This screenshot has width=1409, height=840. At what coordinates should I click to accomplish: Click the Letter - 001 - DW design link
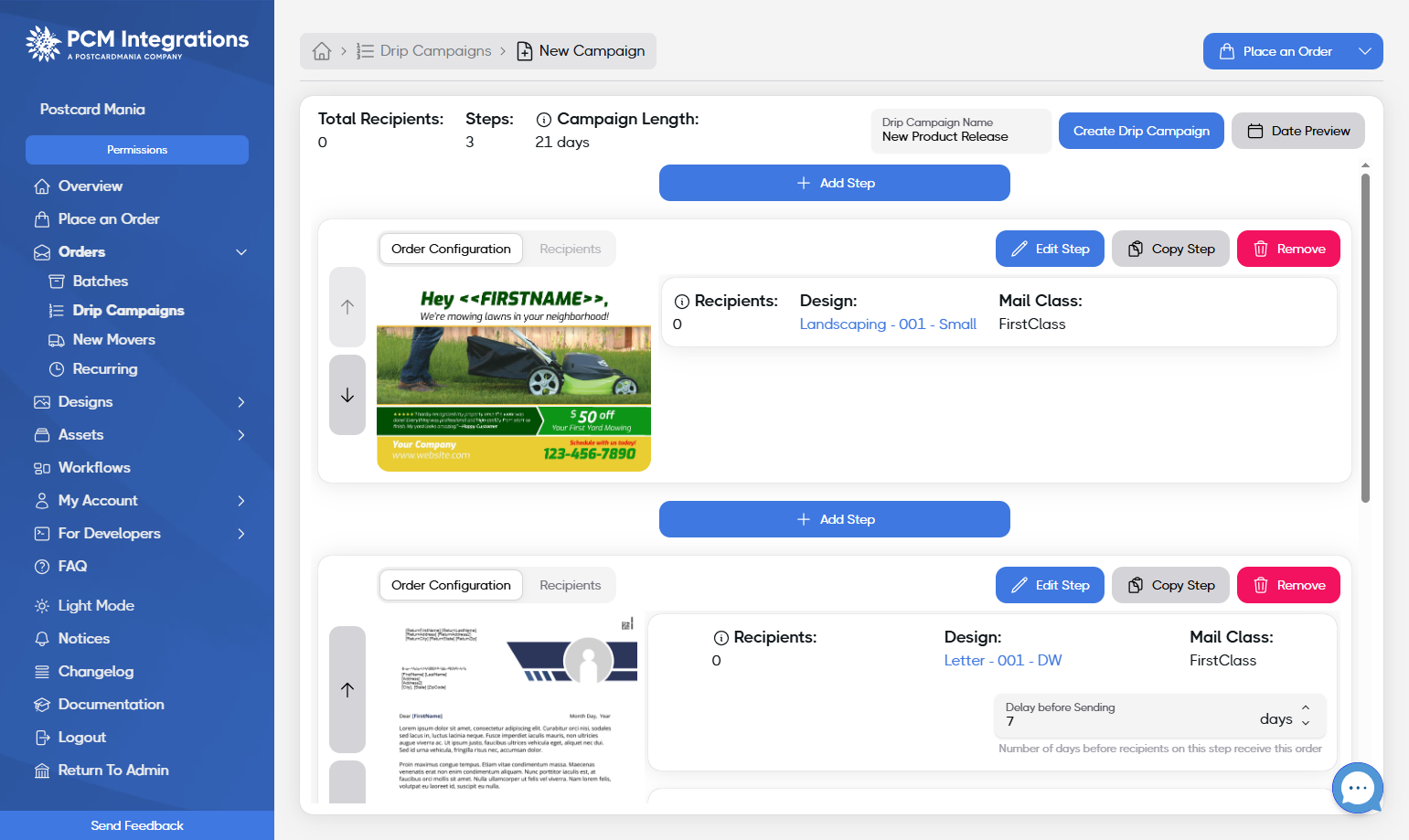[1003, 661]
